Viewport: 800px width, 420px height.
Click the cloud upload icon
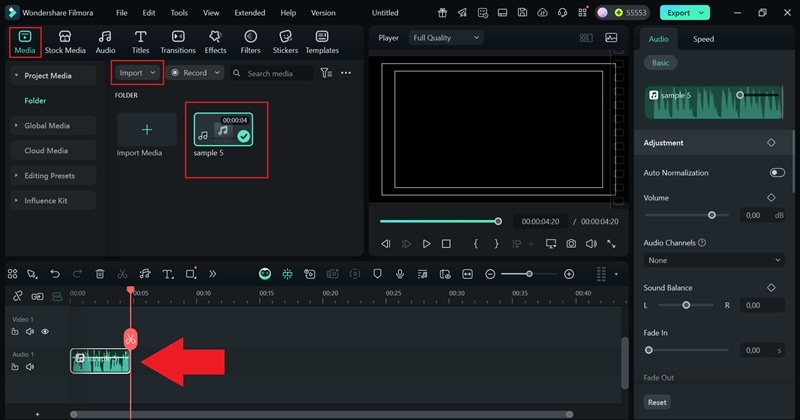[542, 13]
